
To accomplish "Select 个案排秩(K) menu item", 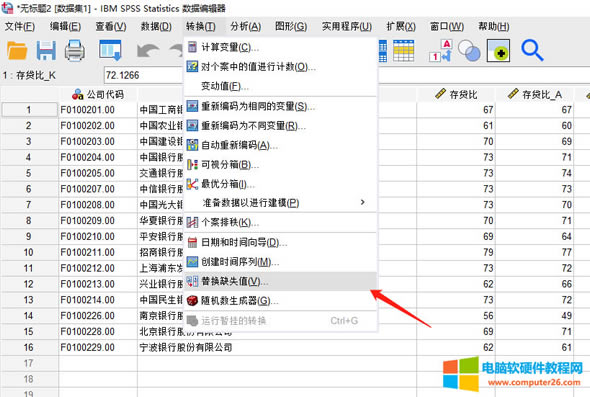I will pos(280,222).
